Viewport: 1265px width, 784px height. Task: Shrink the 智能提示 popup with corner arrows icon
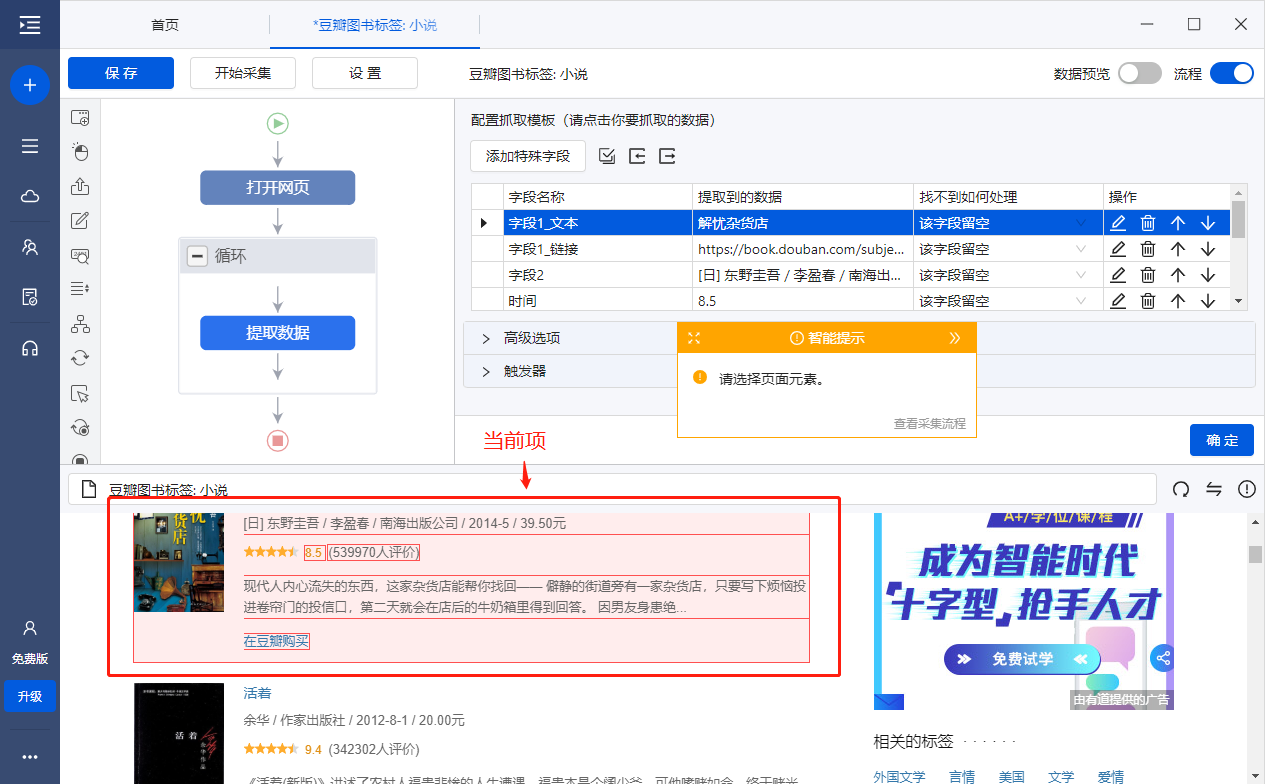694,338
